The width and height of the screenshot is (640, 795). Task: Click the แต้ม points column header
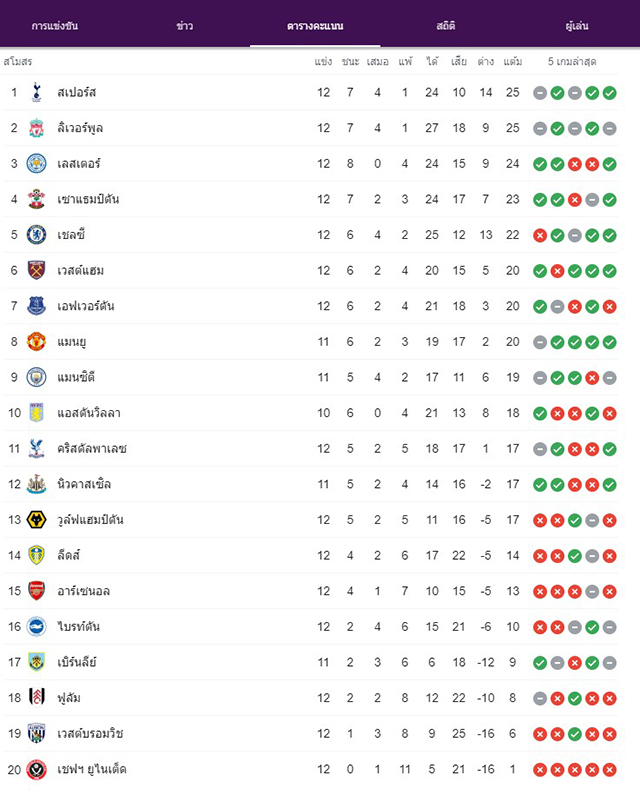(513, 61)
